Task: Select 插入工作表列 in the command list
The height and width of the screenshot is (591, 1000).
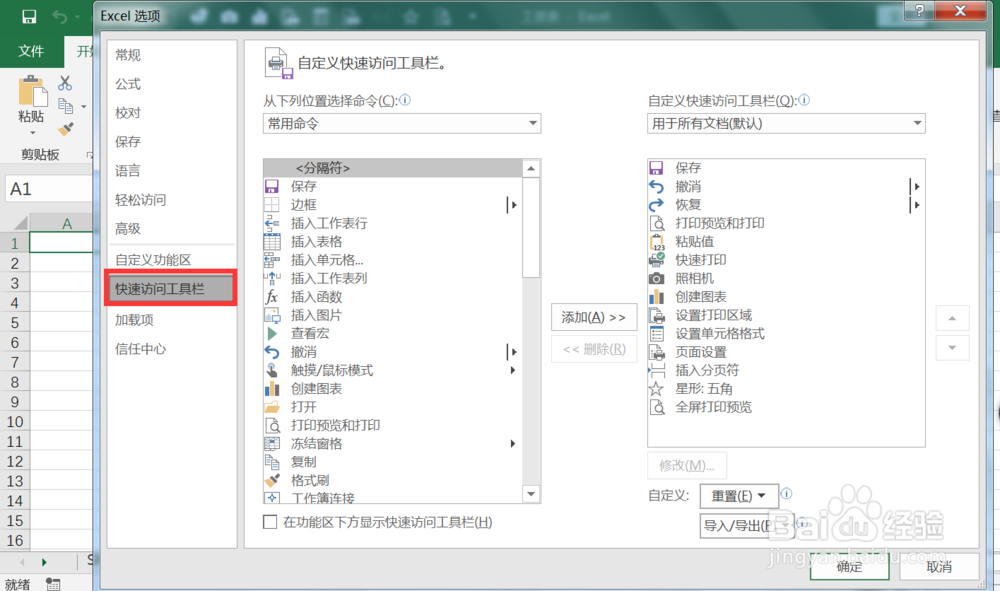Action: point(392,279)
